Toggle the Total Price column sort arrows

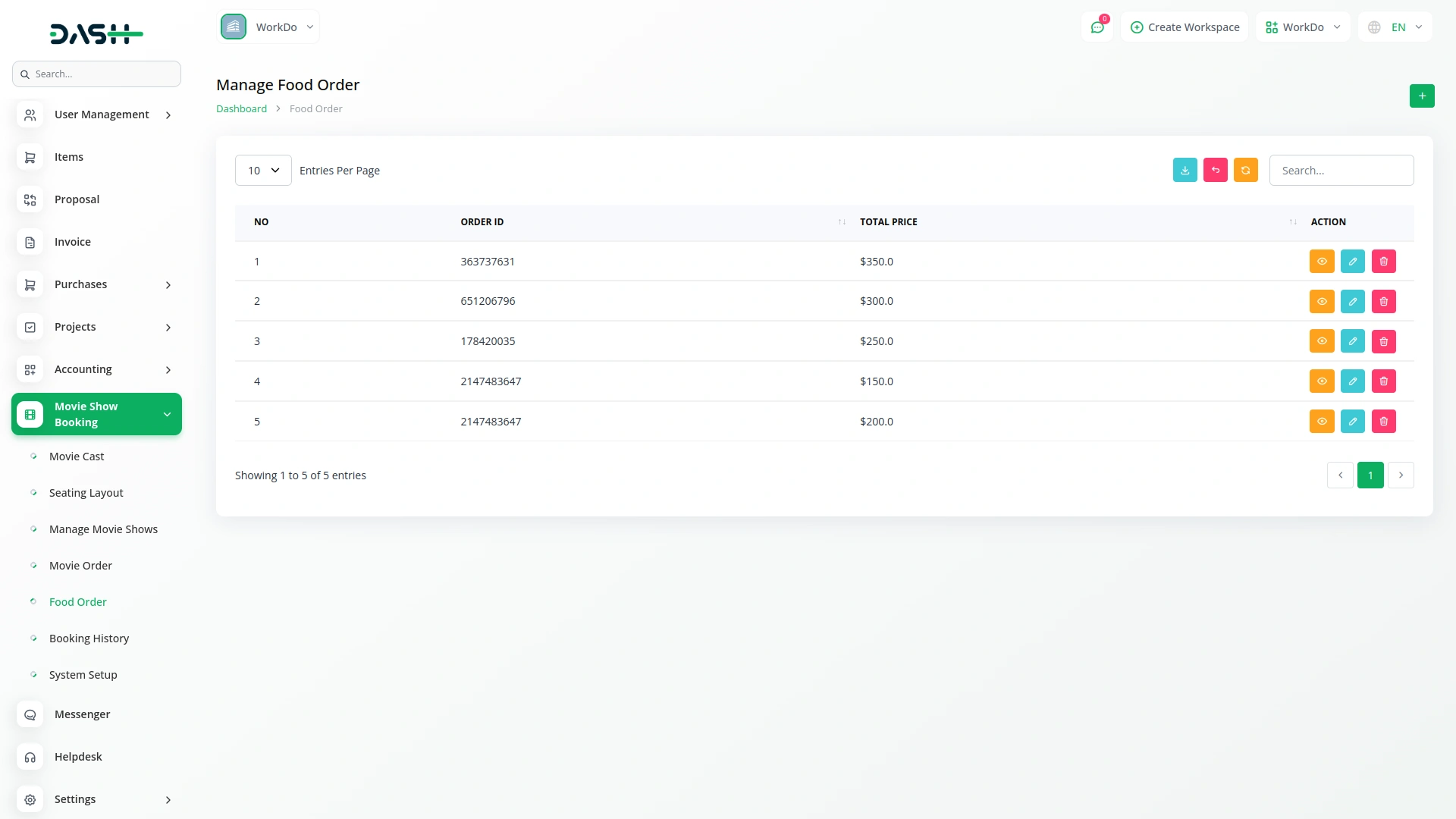(x=841, y=221)
